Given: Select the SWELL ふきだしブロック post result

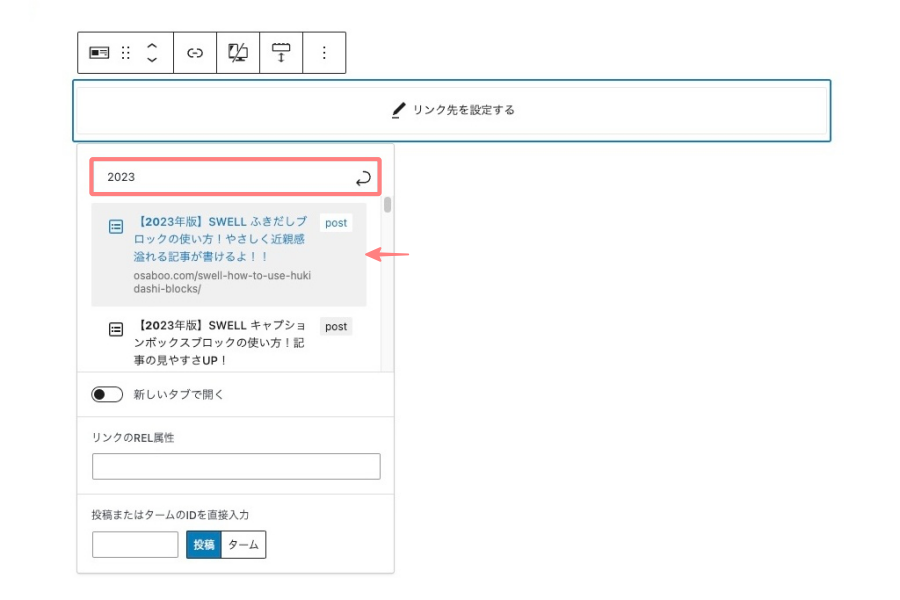Looking at the screenshot, I should click(x=219, y=240).
